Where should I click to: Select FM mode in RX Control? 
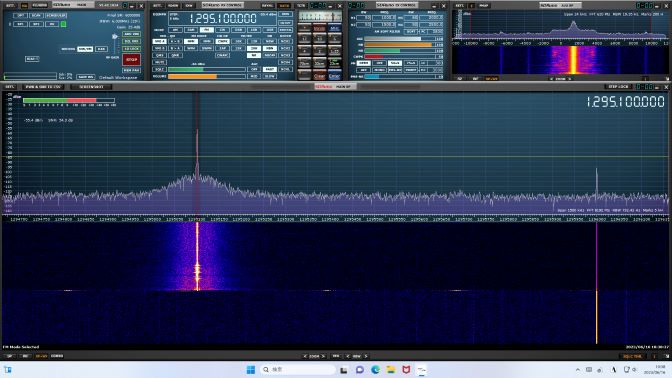207,30
